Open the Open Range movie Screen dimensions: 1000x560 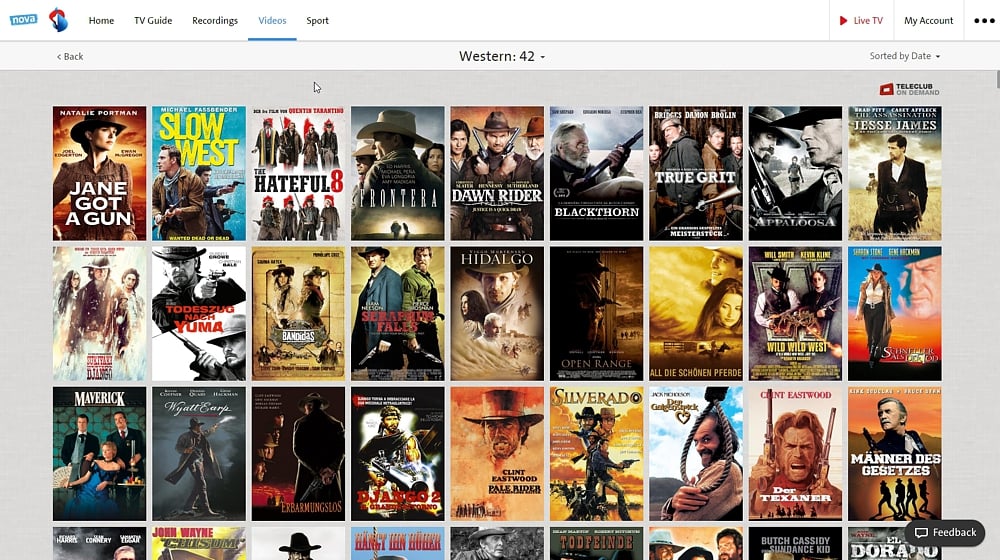[597, 314]
